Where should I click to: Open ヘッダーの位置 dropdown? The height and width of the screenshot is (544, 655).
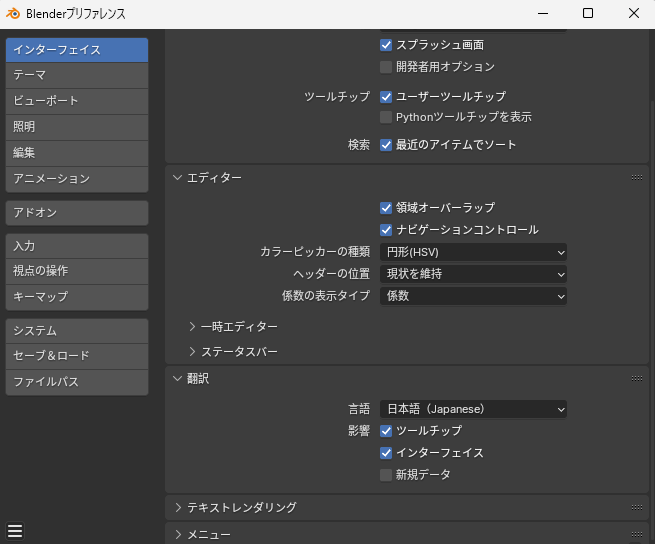coord(473,274)
